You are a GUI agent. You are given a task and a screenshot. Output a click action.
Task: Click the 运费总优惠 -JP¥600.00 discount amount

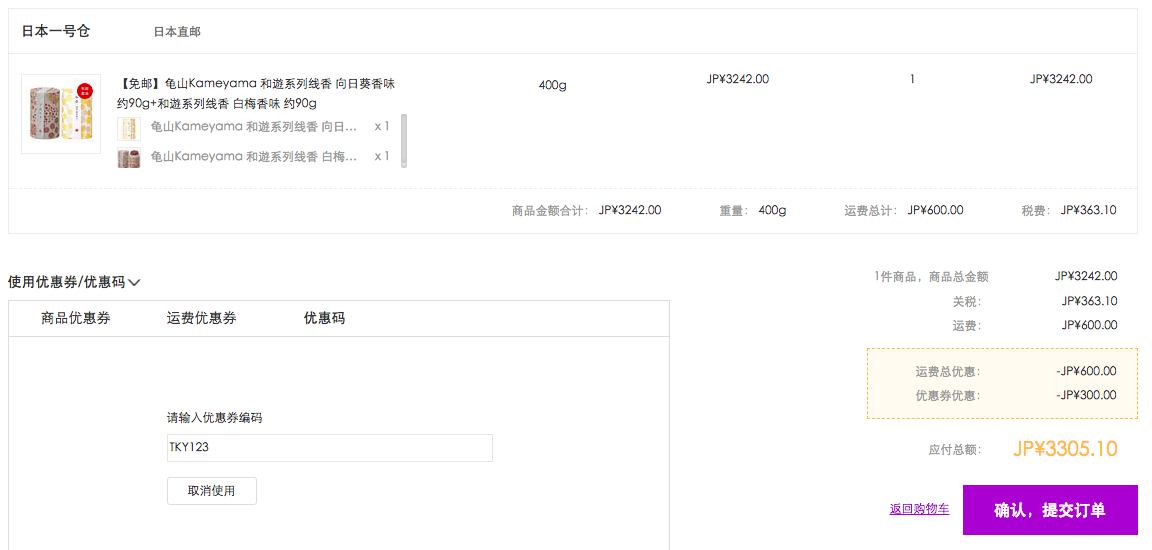coord(1086,372)
